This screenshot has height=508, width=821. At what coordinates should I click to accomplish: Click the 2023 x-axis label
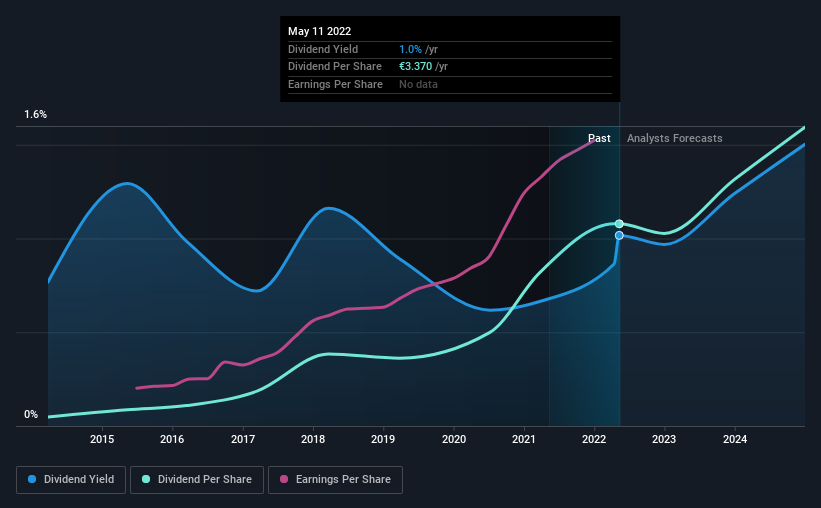pyautogui.click(x=664, y=439)
